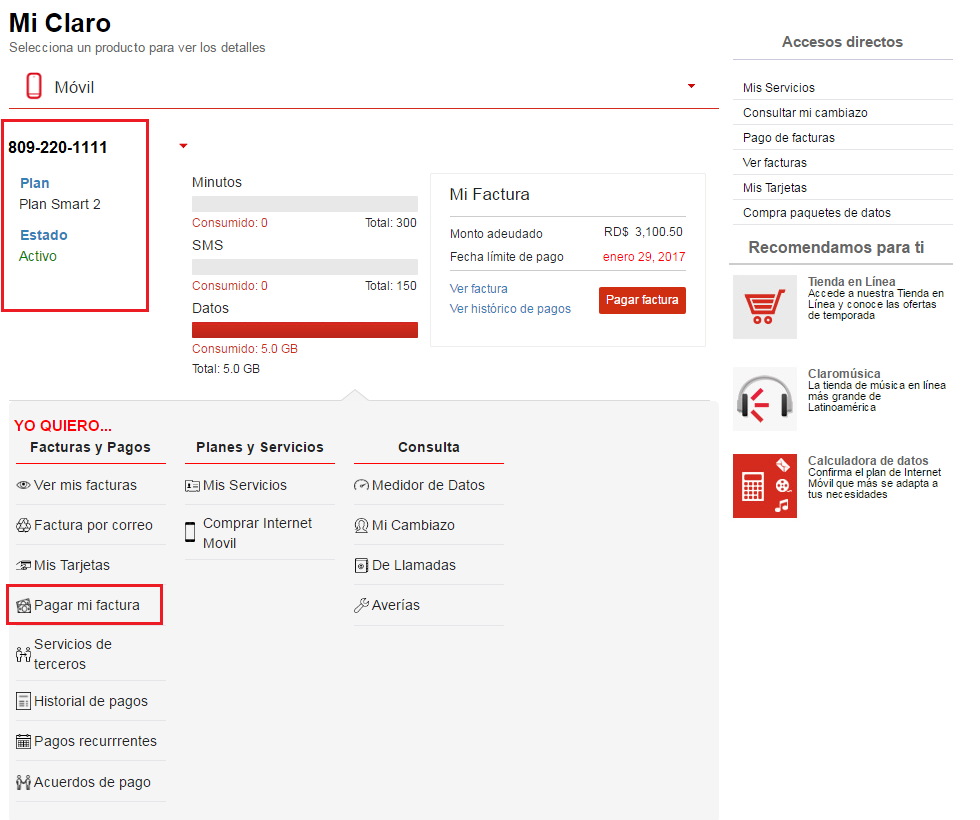Screen dimensions: 980x820
Task: Click the Plan Smart 2 text
Action: pos(60,204)
